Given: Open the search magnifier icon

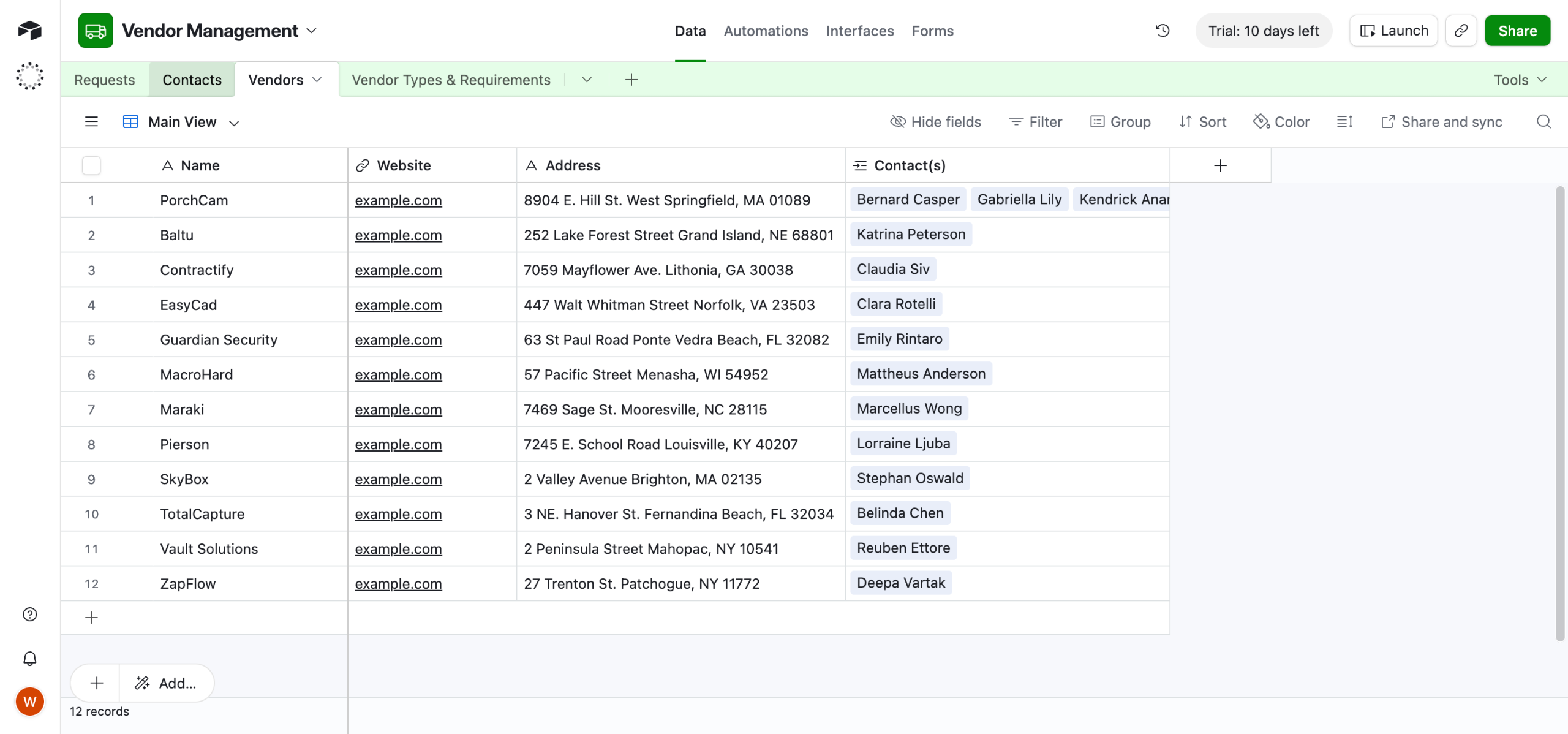Looking at the screenshot, I should point(1543,122).
